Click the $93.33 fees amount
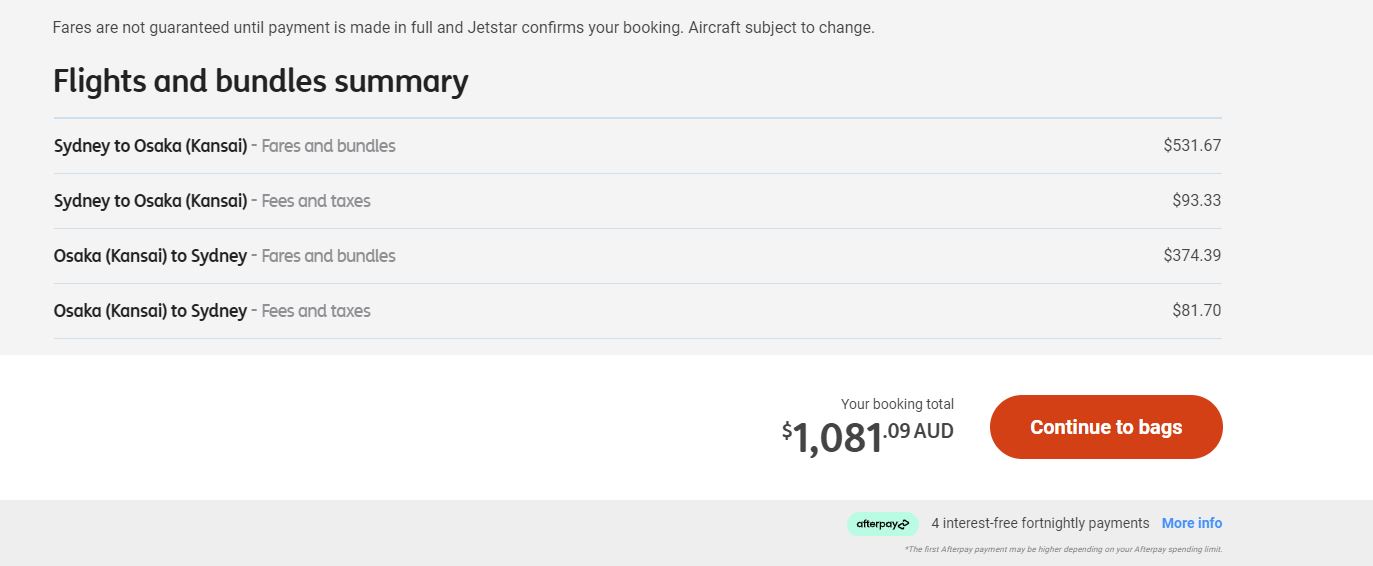 tap(1197, 200)
